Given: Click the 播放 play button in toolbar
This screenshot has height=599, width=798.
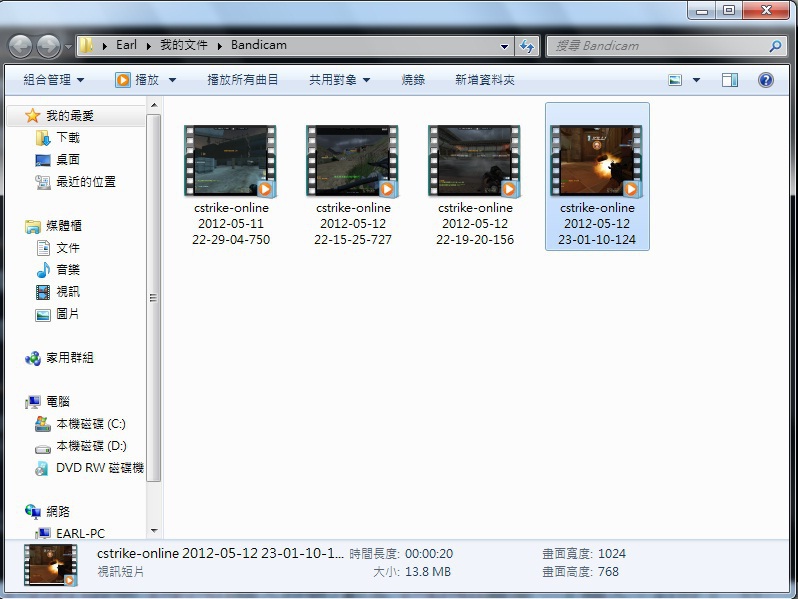Looking at the screenshot, I should [x=137, y=80].
